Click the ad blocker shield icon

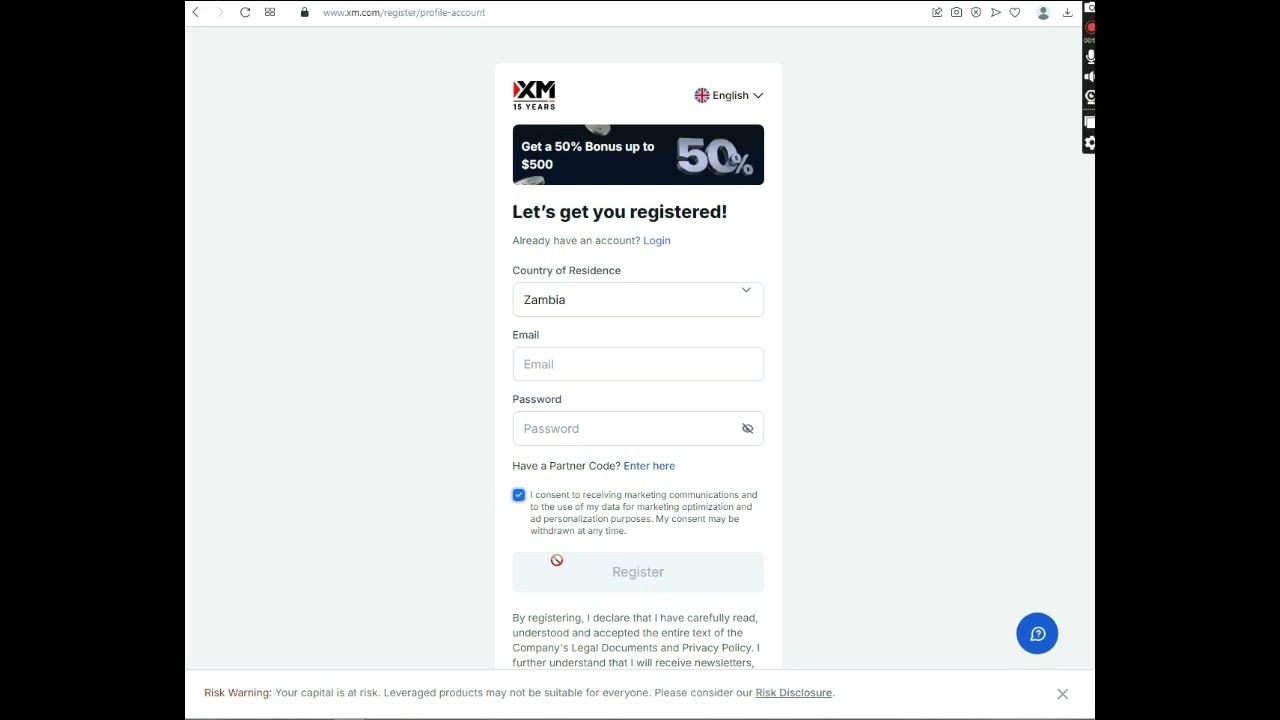(976, 12)
